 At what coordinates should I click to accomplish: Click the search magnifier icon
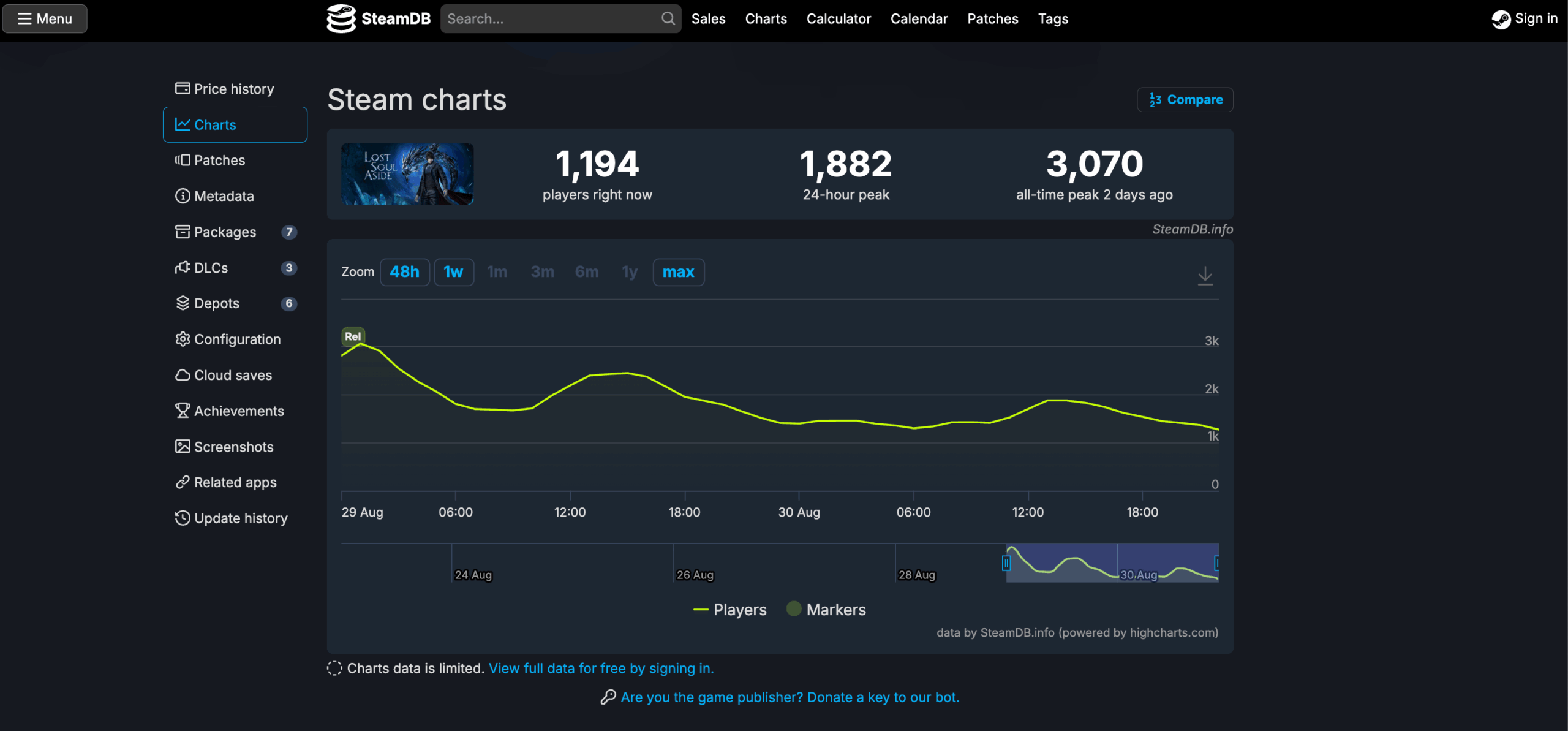(x=668, y=18)
